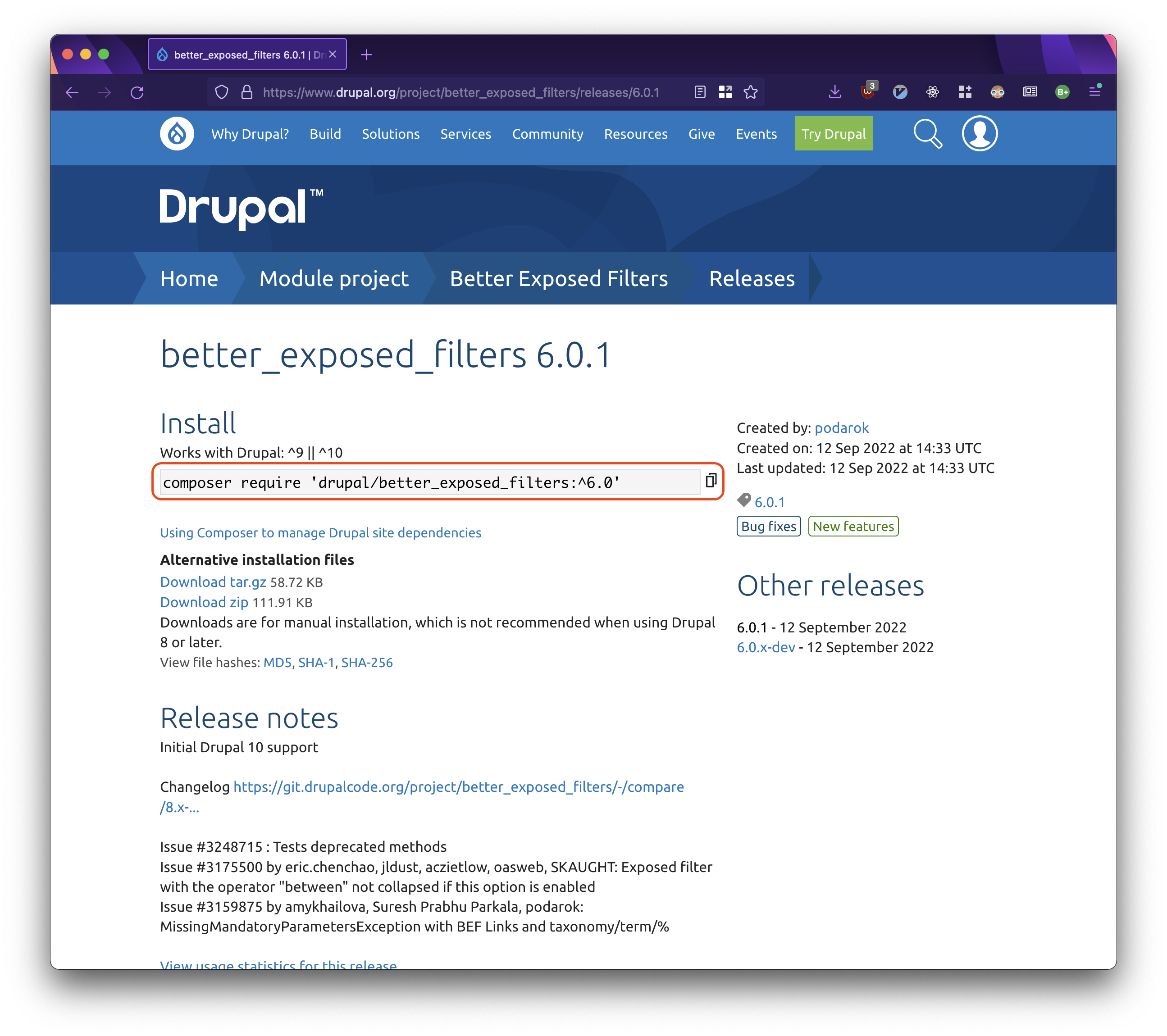Screen dimensions: 1167x1036
Task: Click View usage statistics for this release
Action: pyautogui.click(x=278, y=965)
